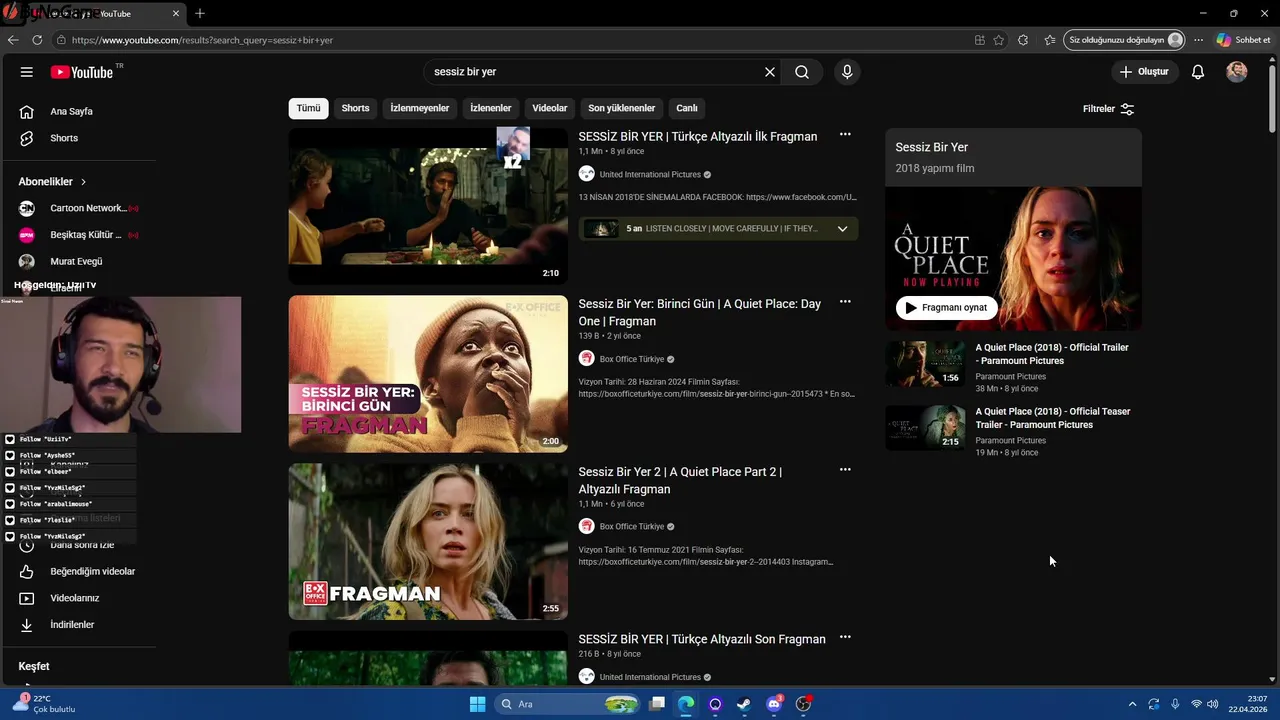Reload the page with refresh icon
Image resolution: width=1280 pixels, height=720 pixels.
37,40
